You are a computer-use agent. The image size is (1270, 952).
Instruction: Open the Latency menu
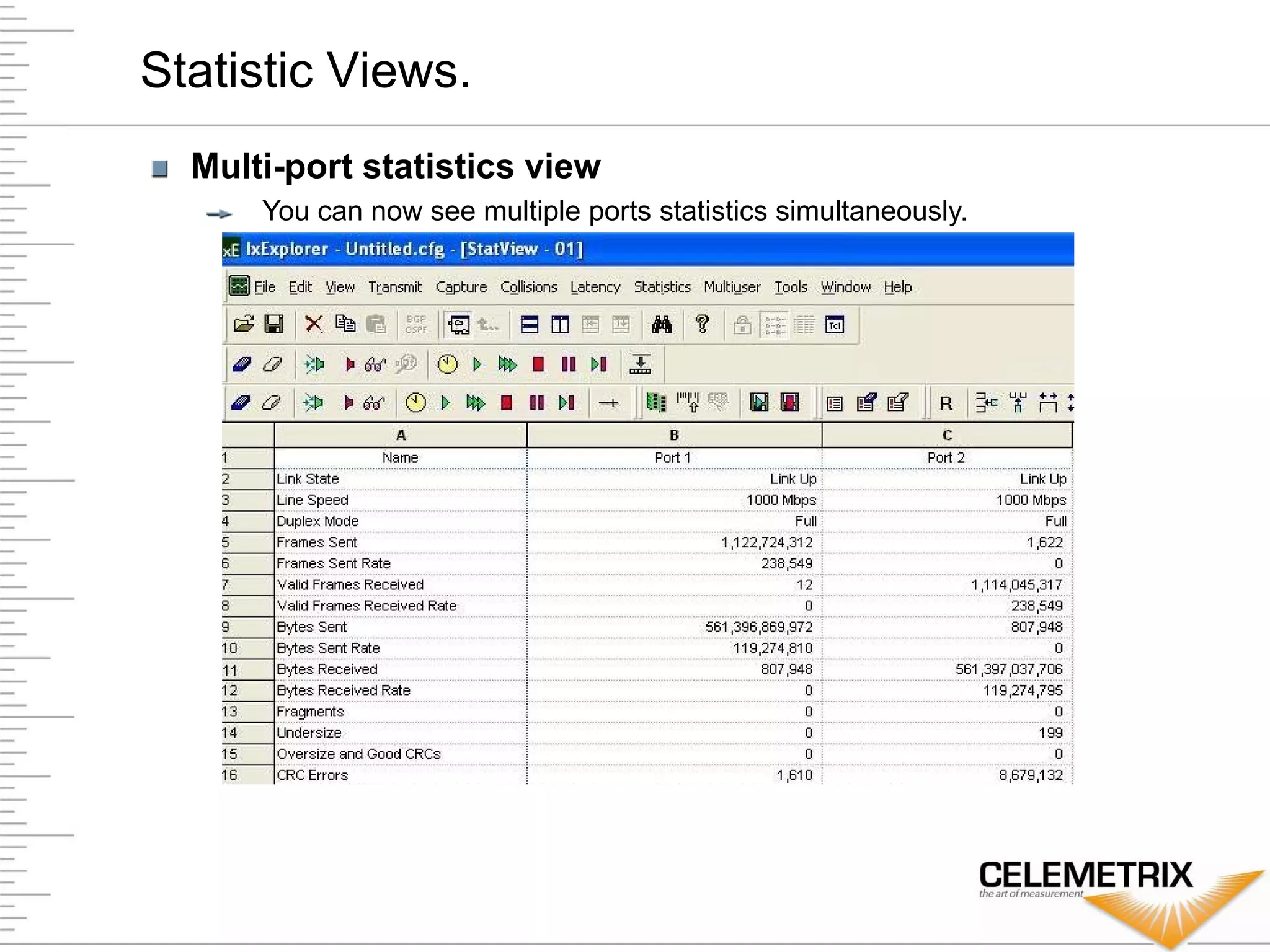[595, 287]
